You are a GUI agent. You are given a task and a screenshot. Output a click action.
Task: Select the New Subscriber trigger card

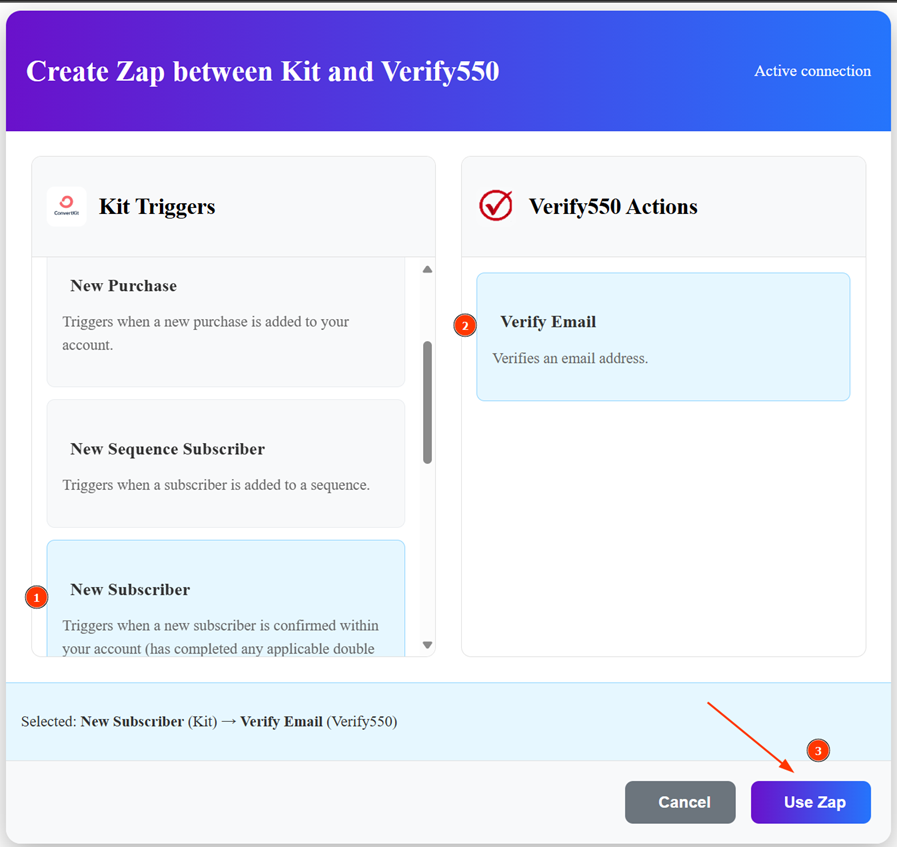coord(225,598)
